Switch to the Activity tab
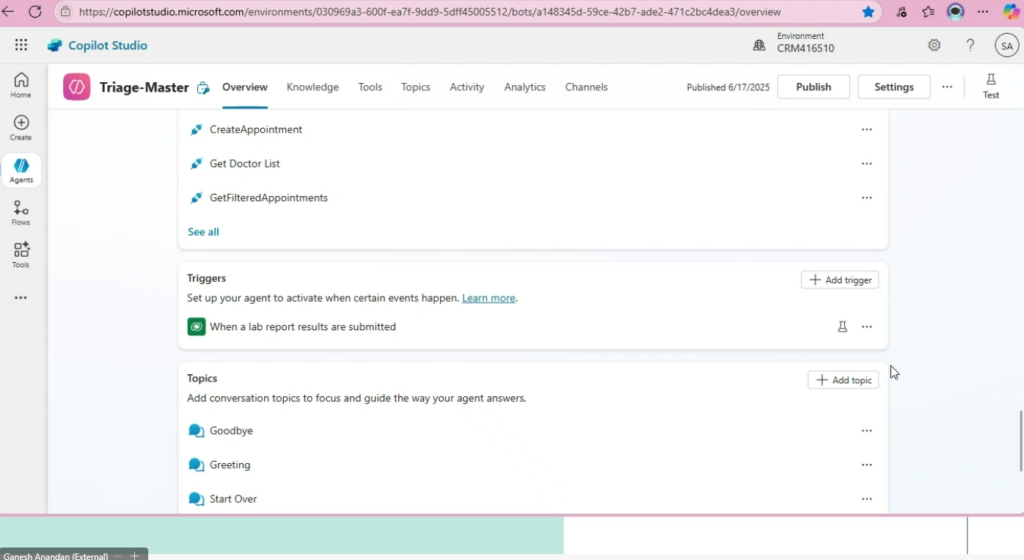This screenshot has height=560, width=1024. point(467,87)
